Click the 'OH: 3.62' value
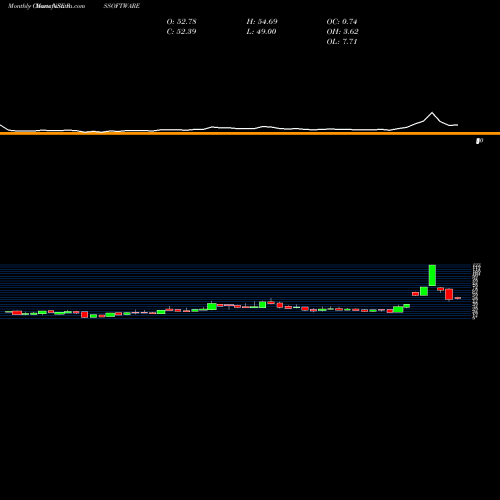 point(342,32)
